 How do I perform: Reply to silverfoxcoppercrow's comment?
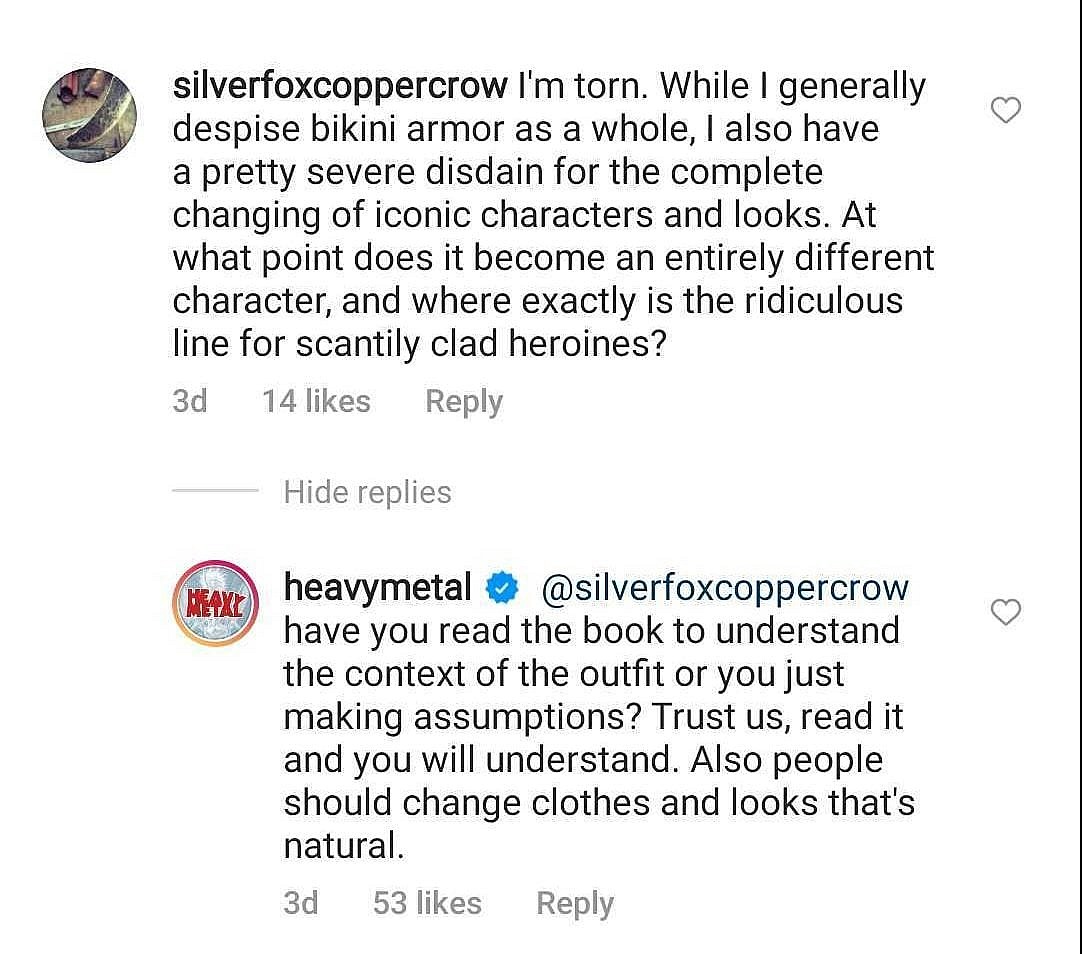pyautogui.click(x=463, y=401)
